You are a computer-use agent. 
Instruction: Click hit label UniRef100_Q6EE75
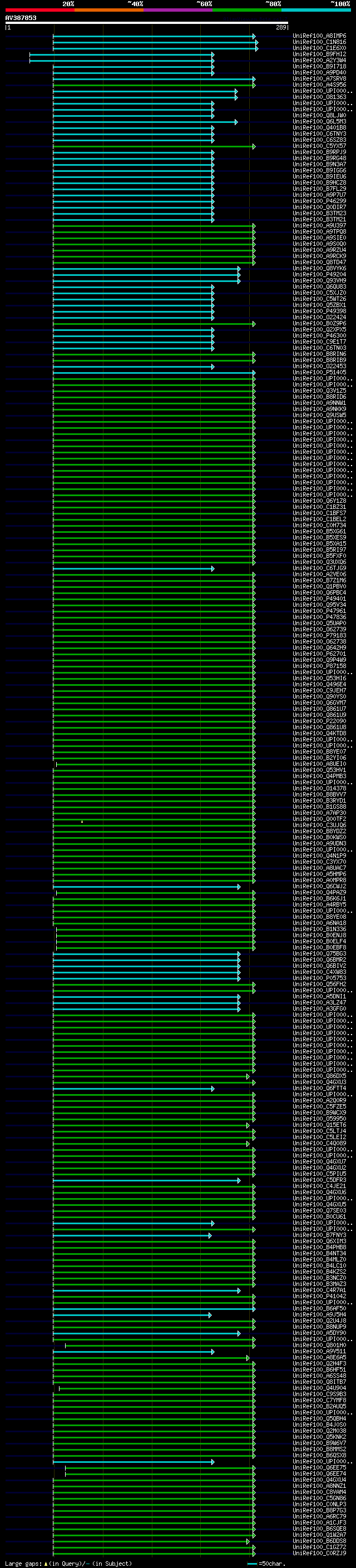tap(319, 1467)
